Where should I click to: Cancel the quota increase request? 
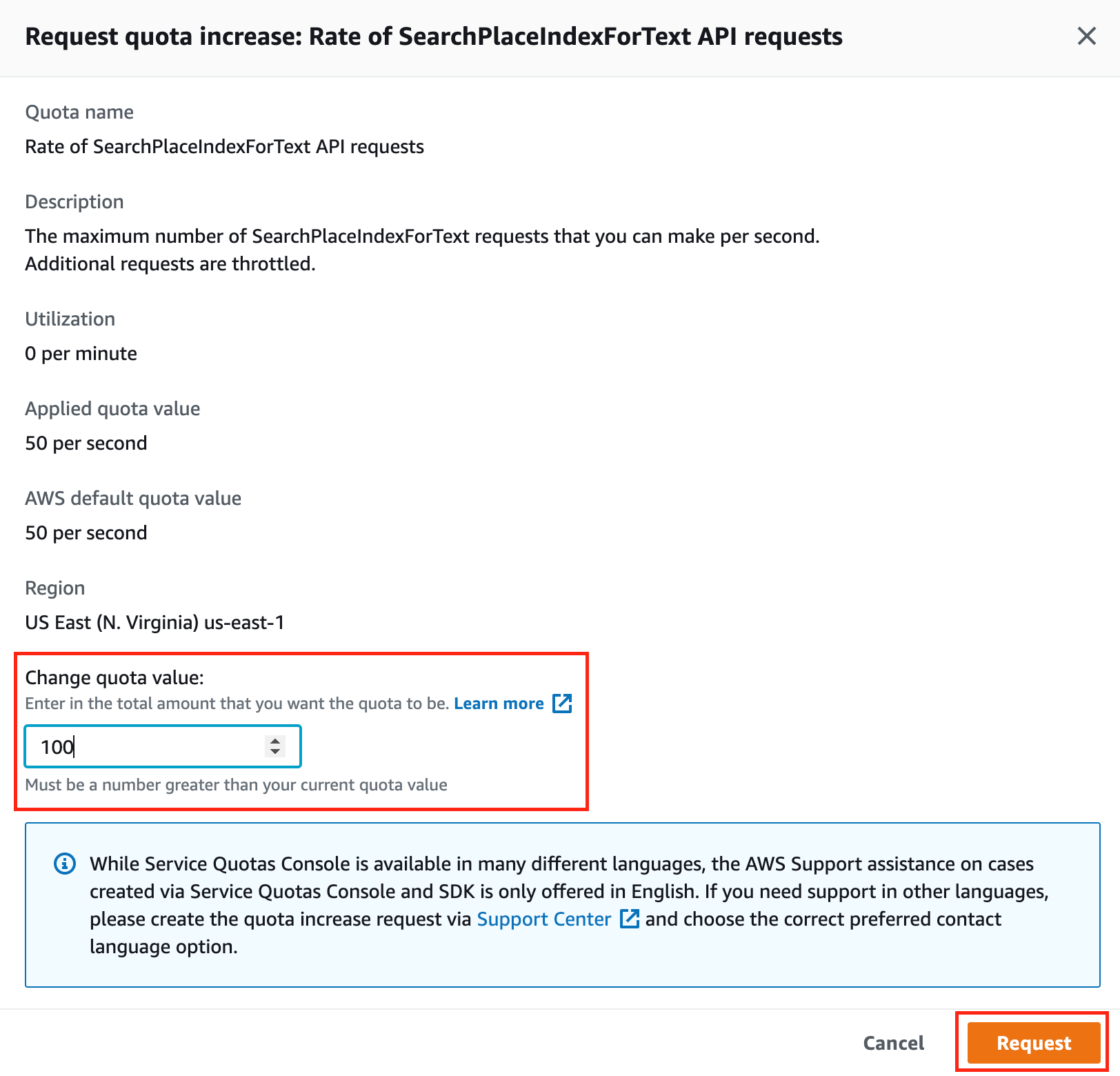tap(893, 1043)
